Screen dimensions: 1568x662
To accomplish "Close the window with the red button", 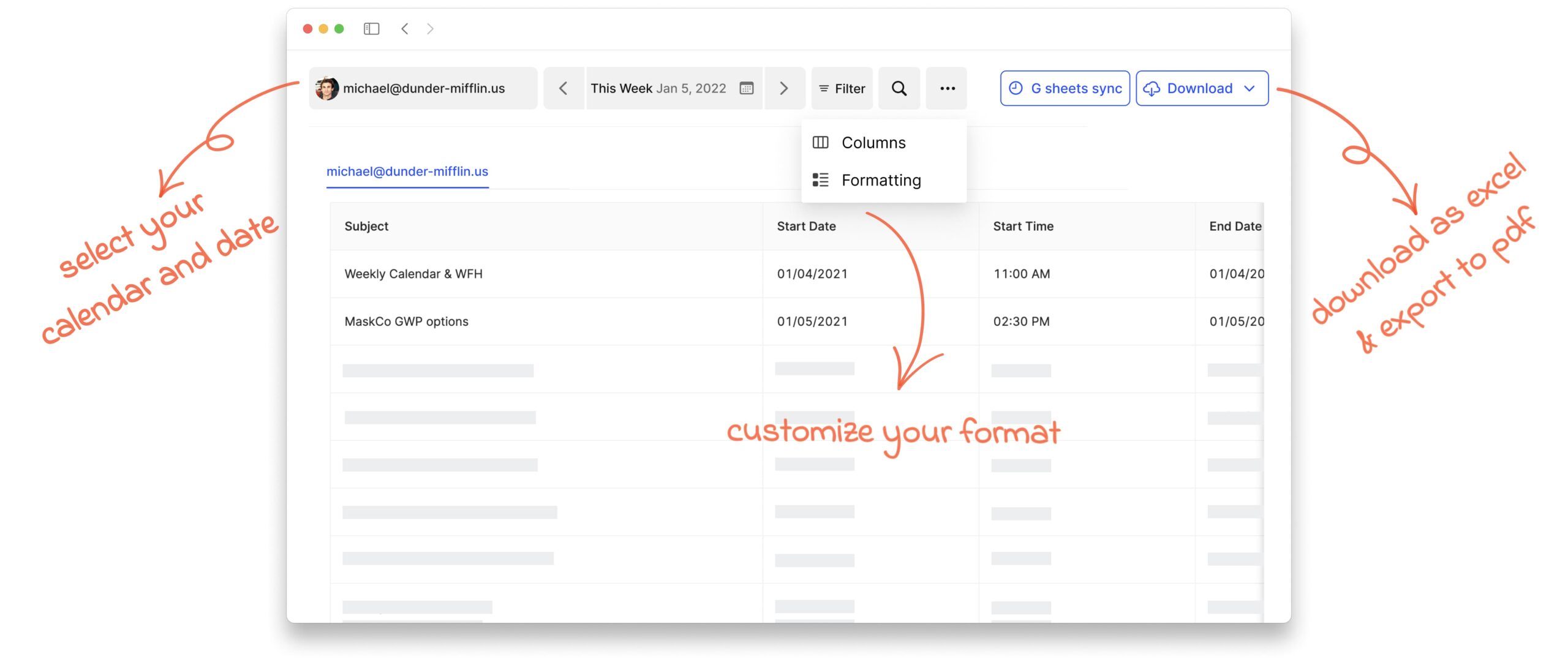I will click(x=307, y=29).
